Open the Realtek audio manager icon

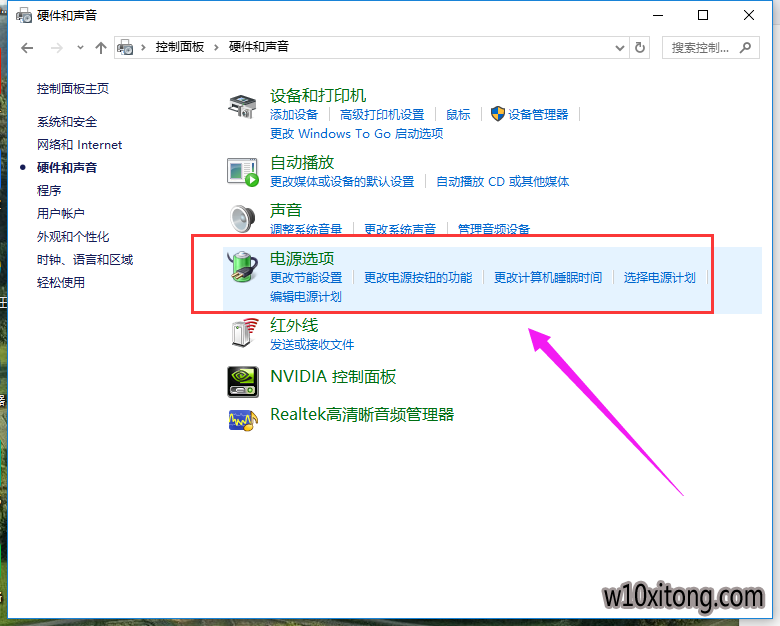coord(243,420)
